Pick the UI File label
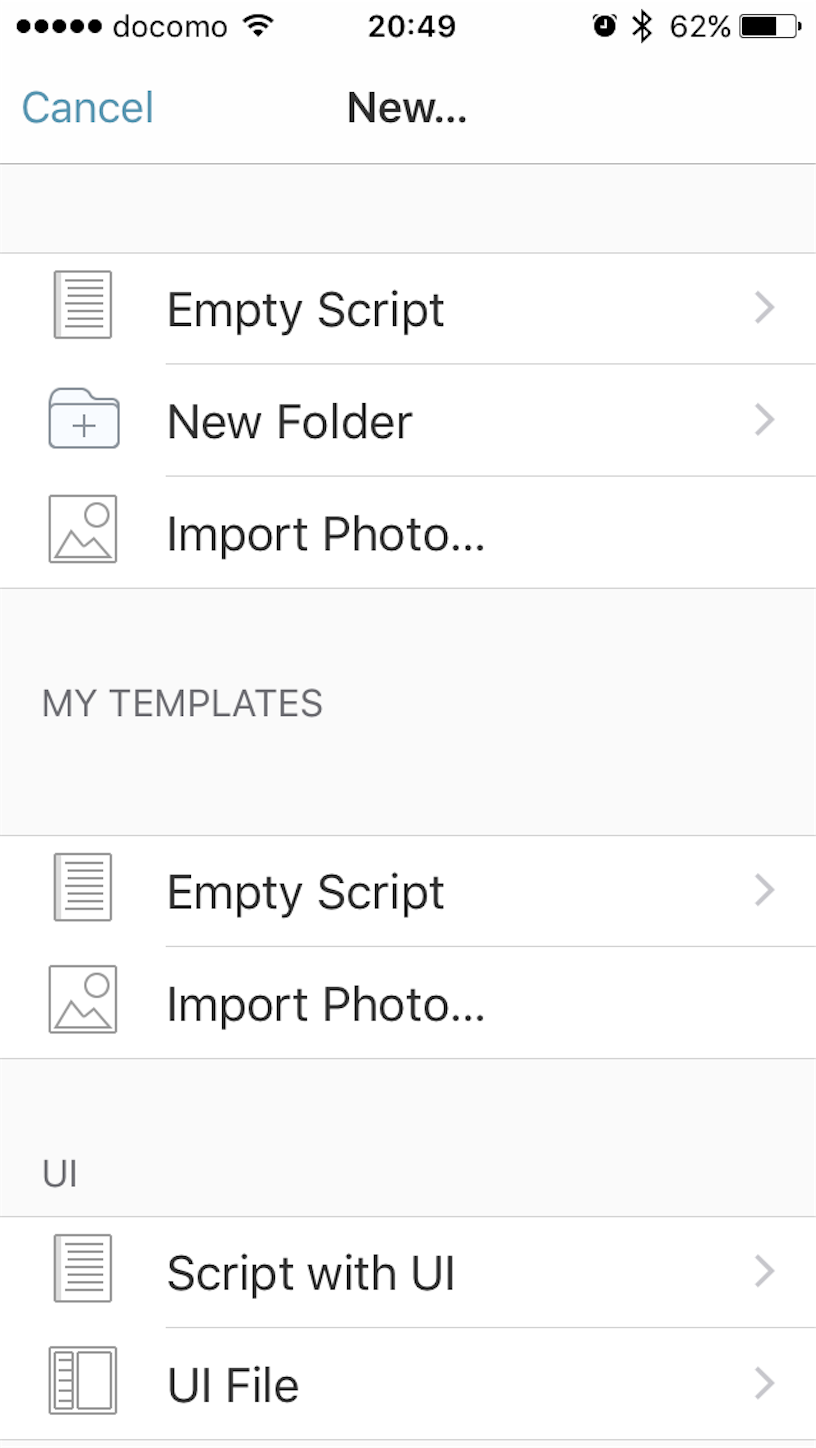Screen dimensions: 816x1448 tap(233, 1386)
